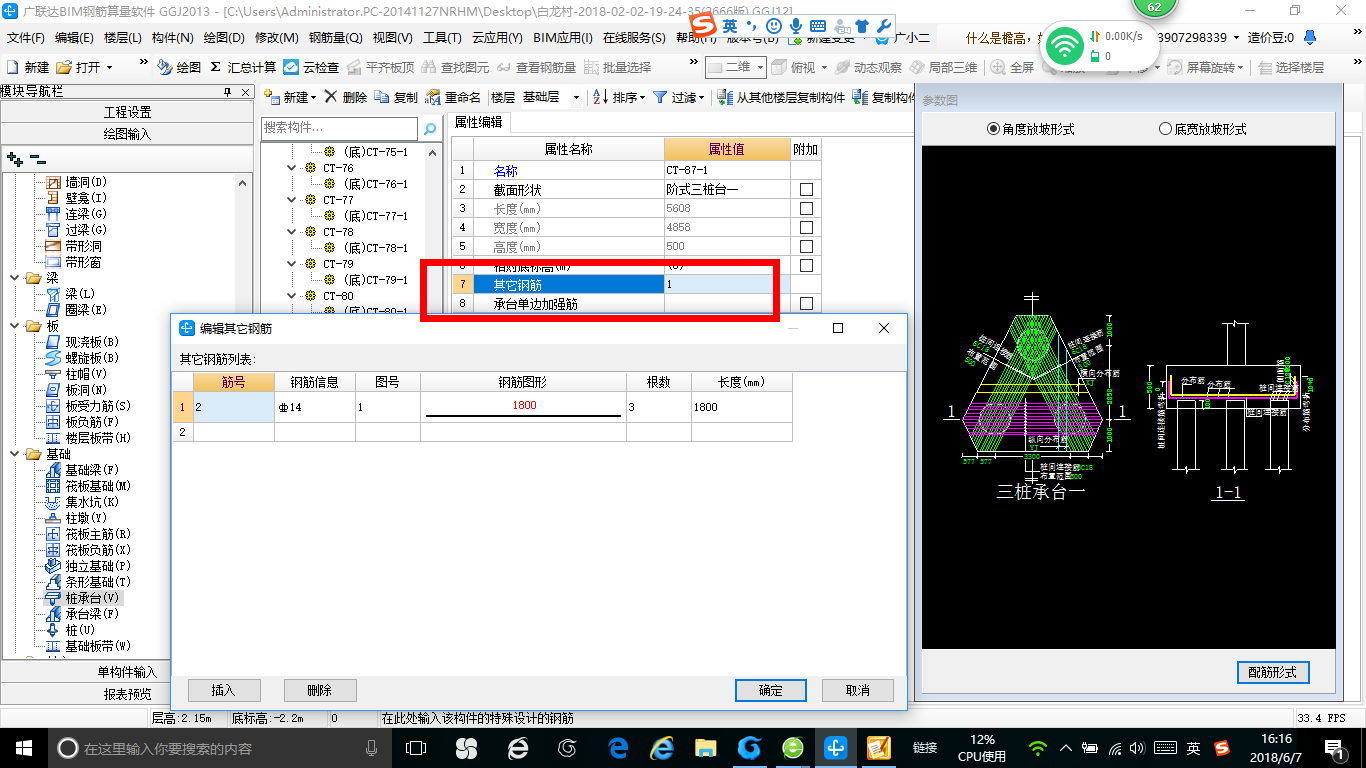Open the BIM应用(I) menu
Screen dimensions: 1366x768
point(563,38)
